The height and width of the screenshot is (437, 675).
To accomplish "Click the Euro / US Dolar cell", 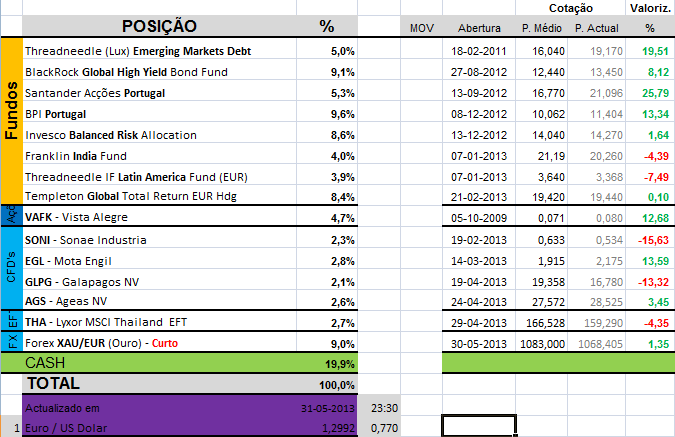I will click(159, 428).
